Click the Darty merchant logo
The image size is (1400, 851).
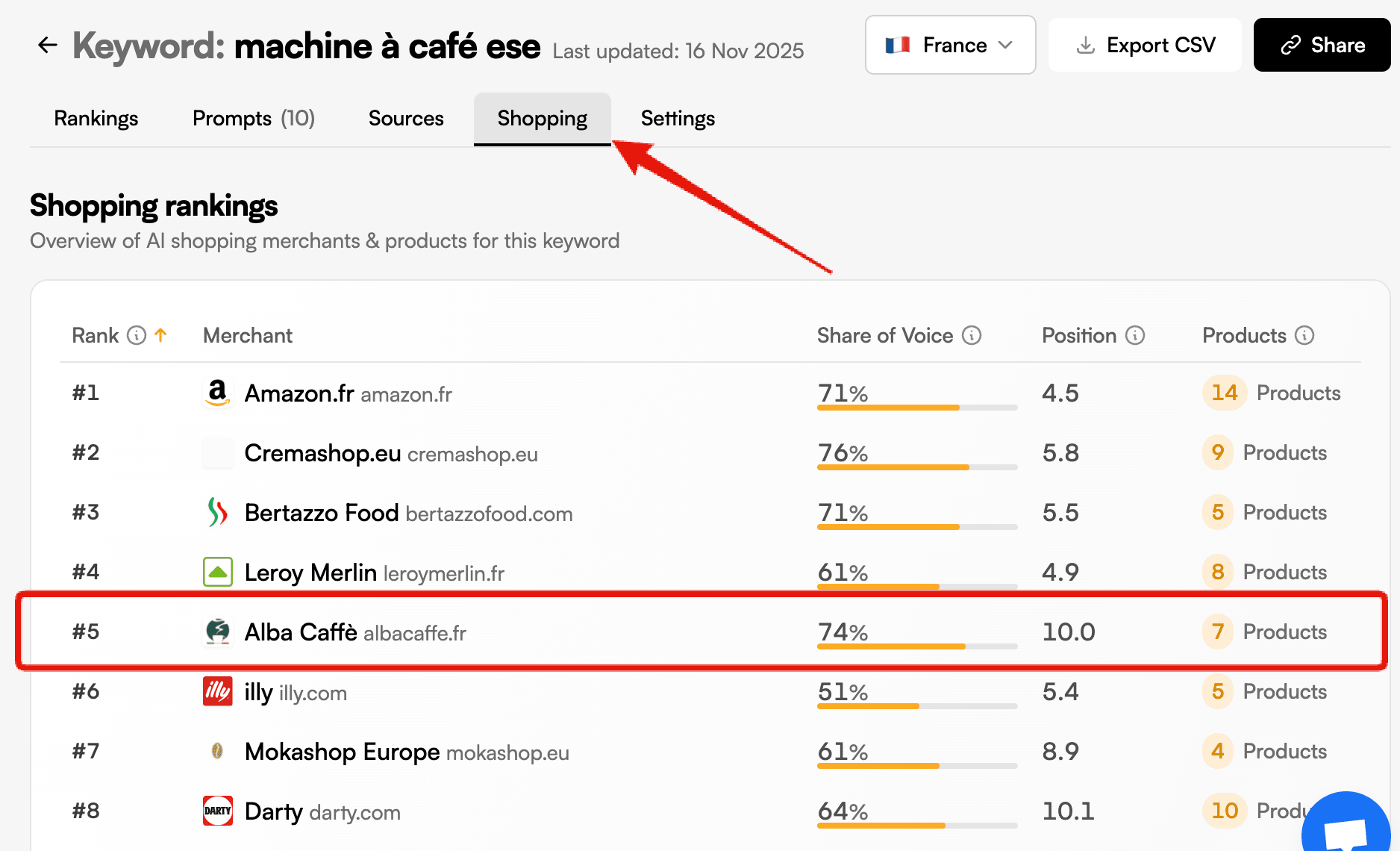[217, 811]
